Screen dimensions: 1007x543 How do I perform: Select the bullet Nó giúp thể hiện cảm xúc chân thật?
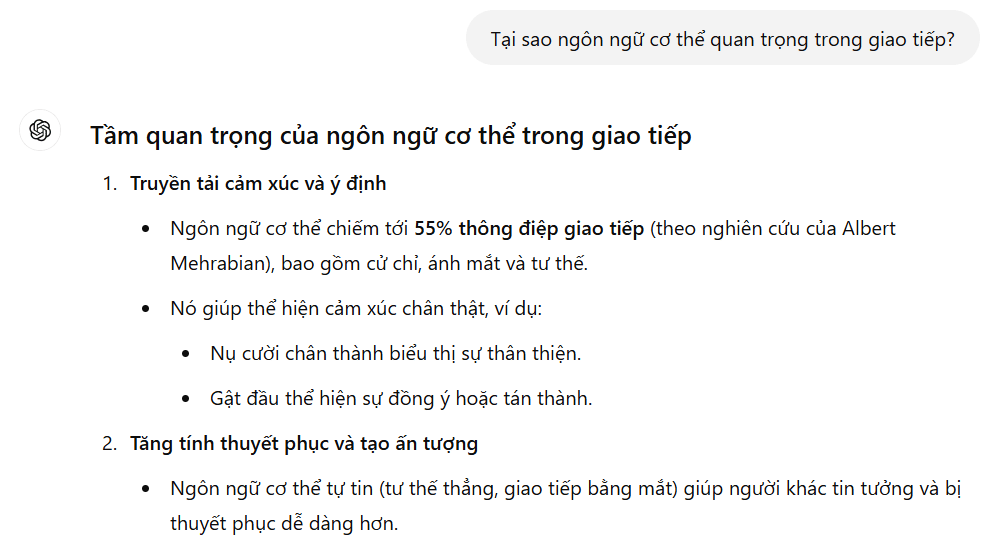coord(356,309)
